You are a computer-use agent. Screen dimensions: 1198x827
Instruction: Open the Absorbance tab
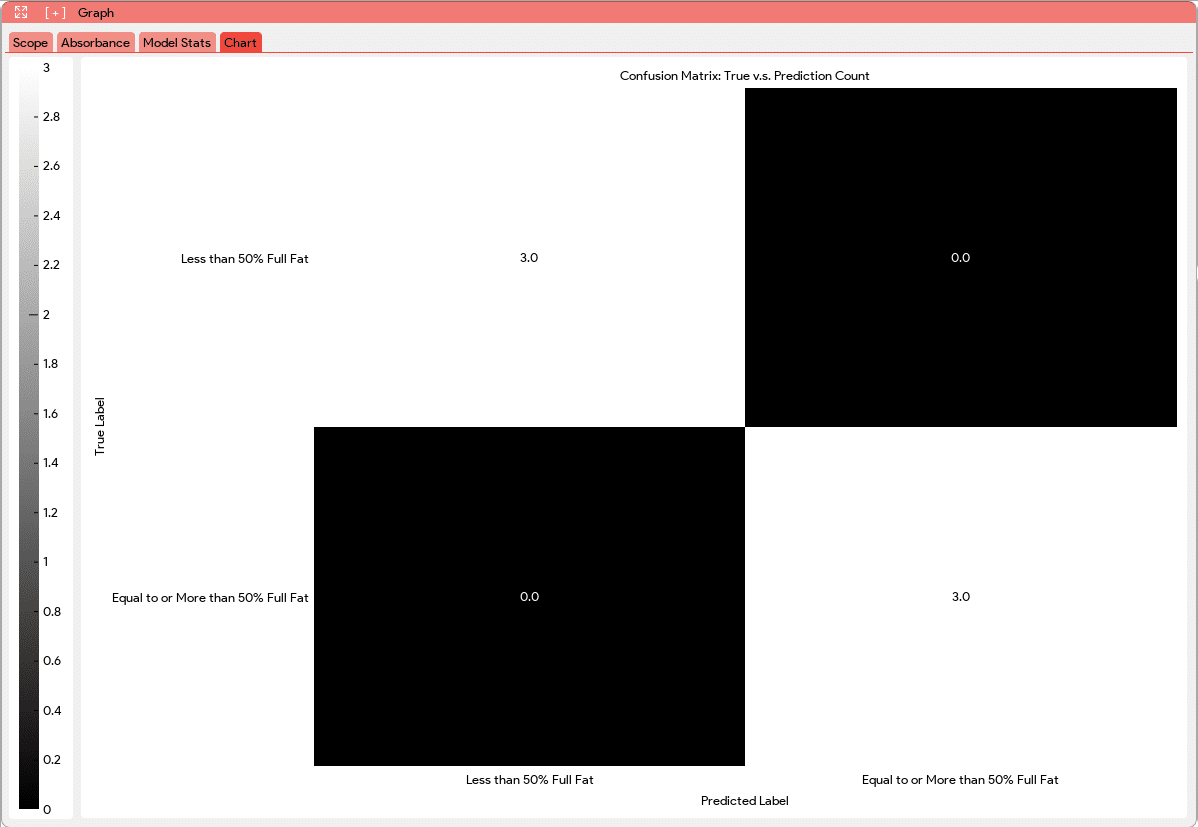point(95,43)
